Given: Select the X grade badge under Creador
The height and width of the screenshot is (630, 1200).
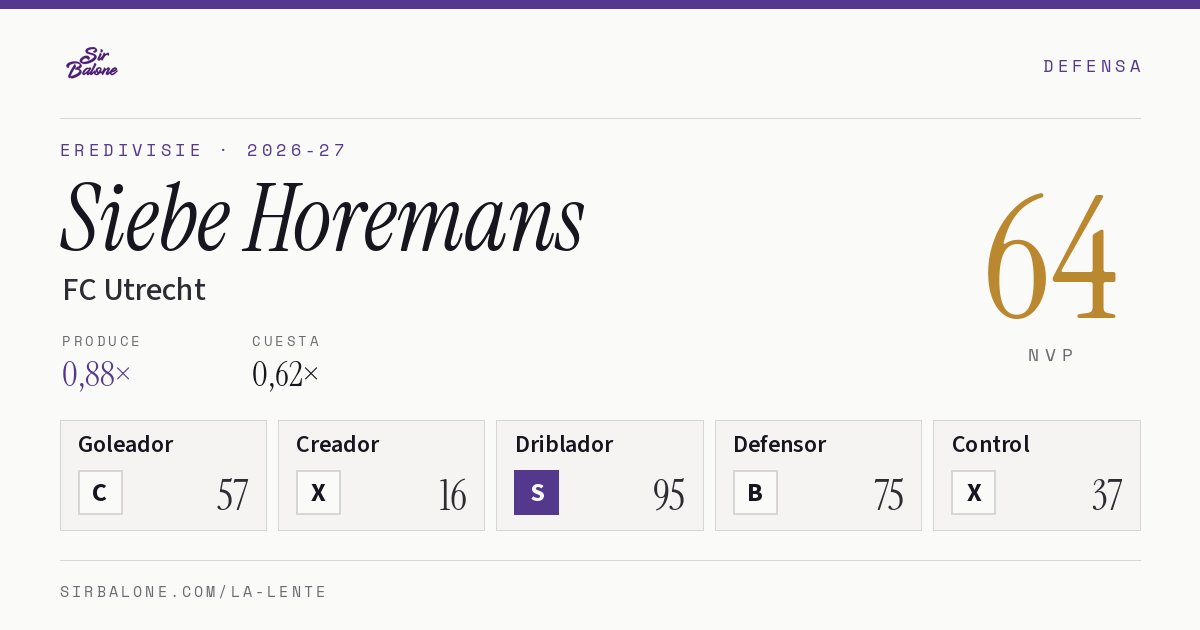Looking at the screenshot, I should point(318,492).
